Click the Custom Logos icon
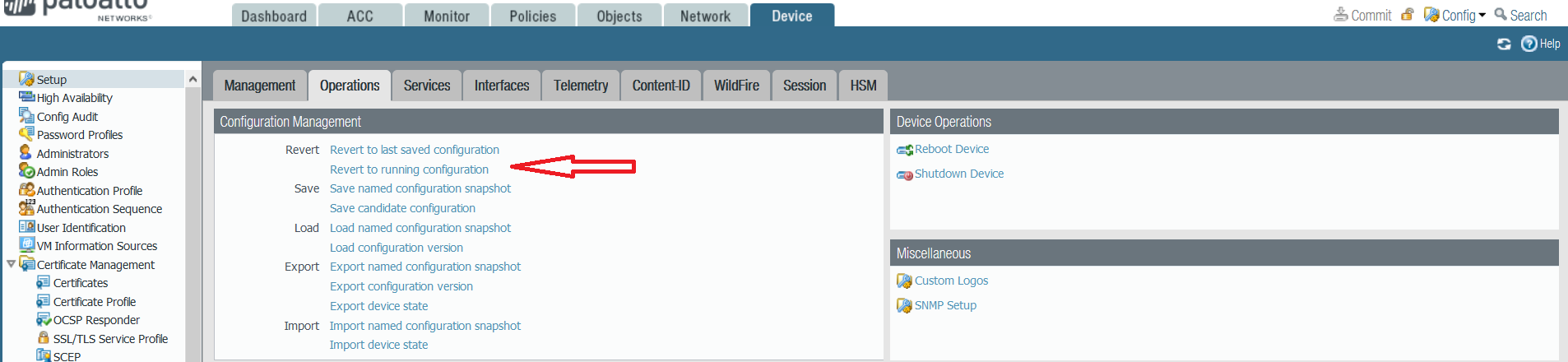This screenshot has height=362, width=1568. coord(904,281)
